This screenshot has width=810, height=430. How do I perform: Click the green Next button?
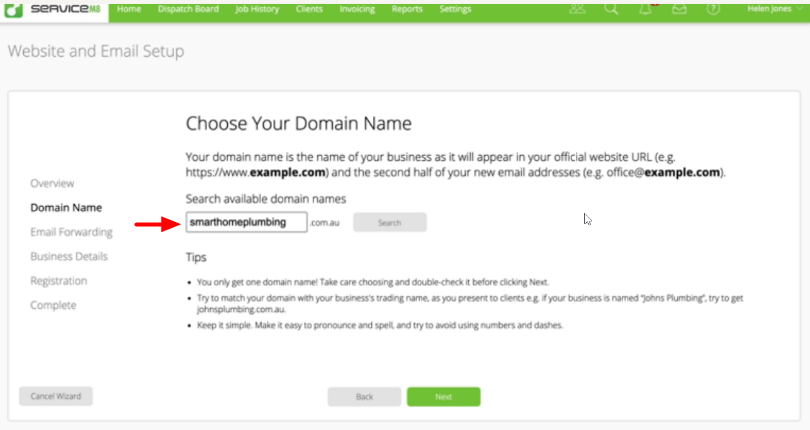tap(444, 397)
